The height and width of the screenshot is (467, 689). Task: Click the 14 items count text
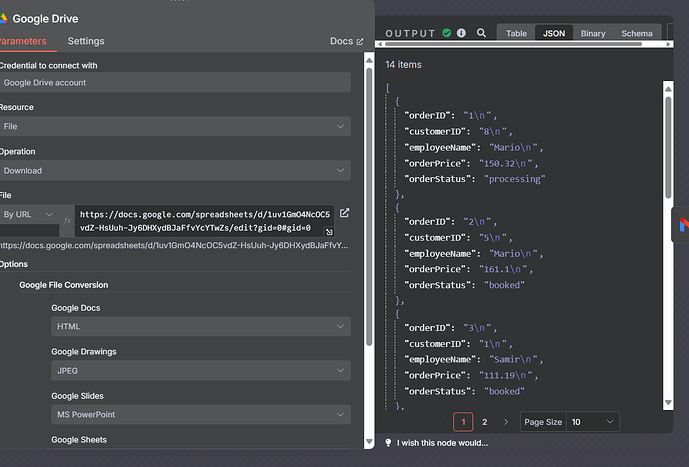click(403, 65)
